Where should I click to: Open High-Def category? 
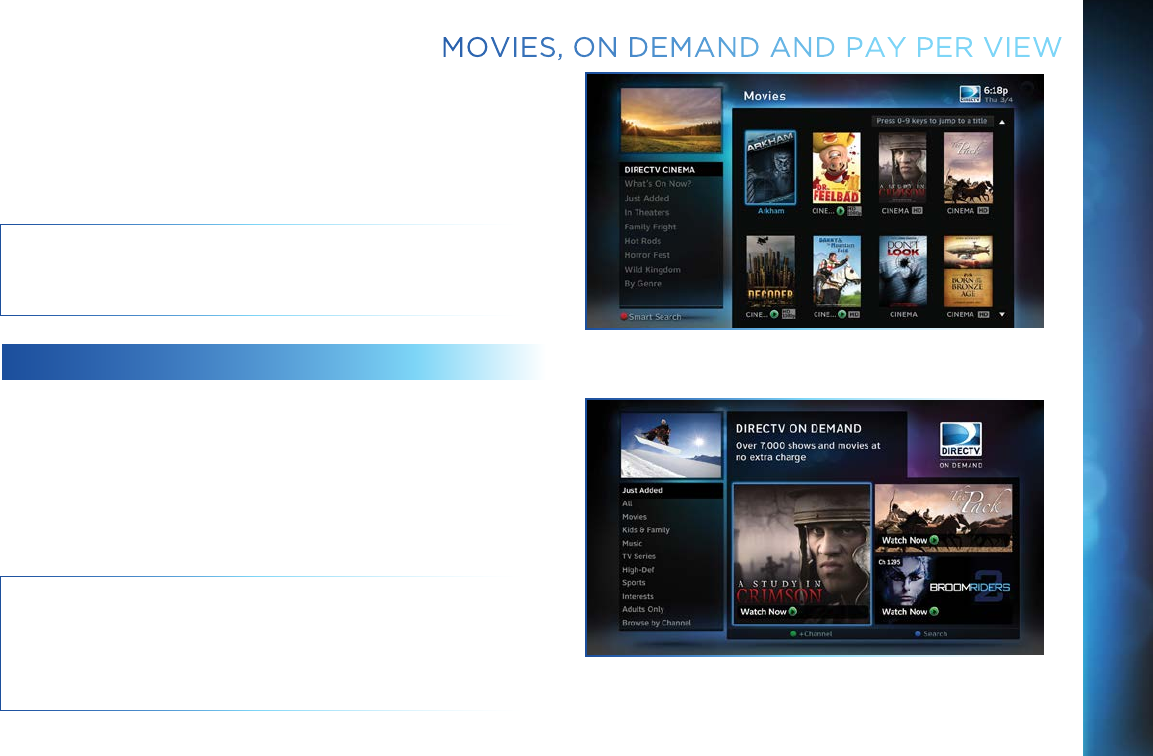[638, 570]
